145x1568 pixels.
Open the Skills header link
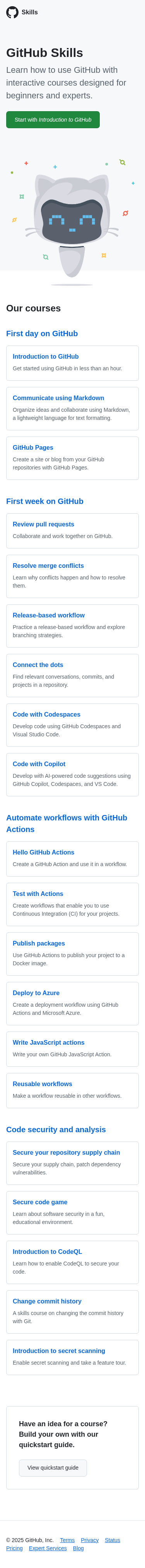(x=30, y=12)
